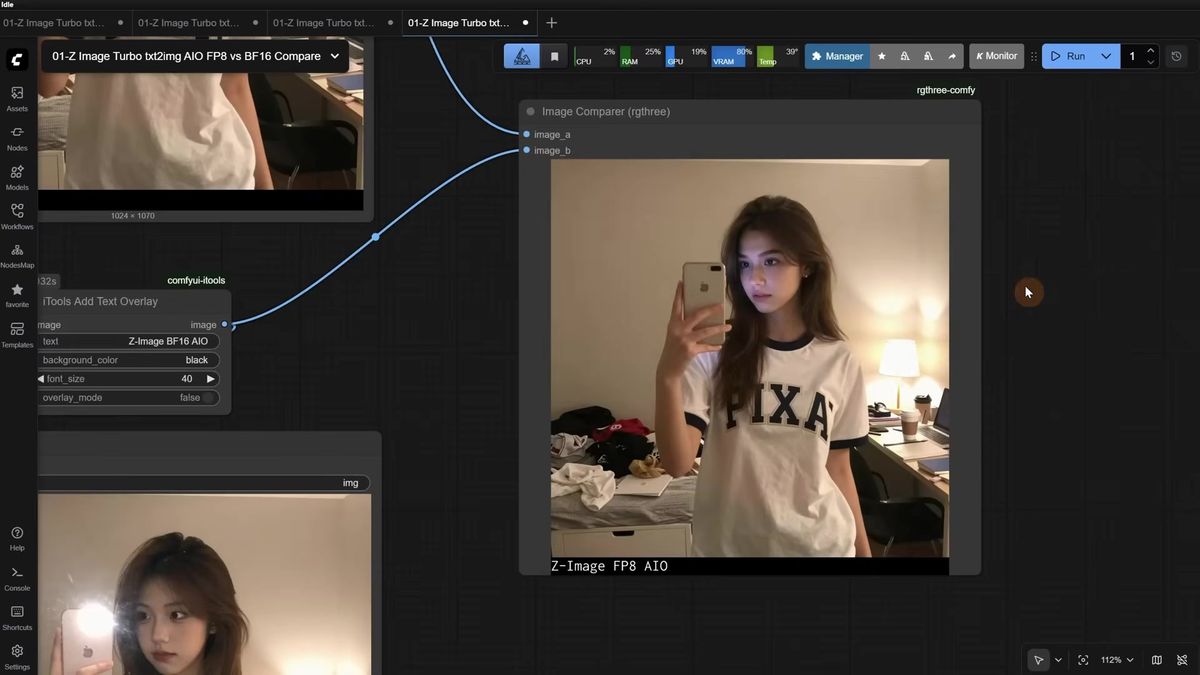Toggle overlay_mode switch on Add Text Overlay
The width and height of the screenshot is (1200, 675).
pyautogui.click(x=208, y=397)
